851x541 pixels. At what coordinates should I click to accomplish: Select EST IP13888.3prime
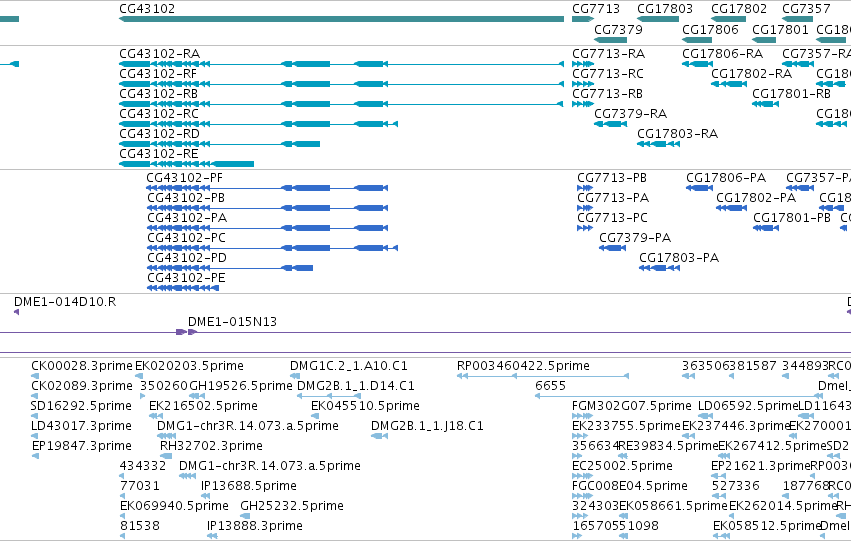click(x=255, y=526)
